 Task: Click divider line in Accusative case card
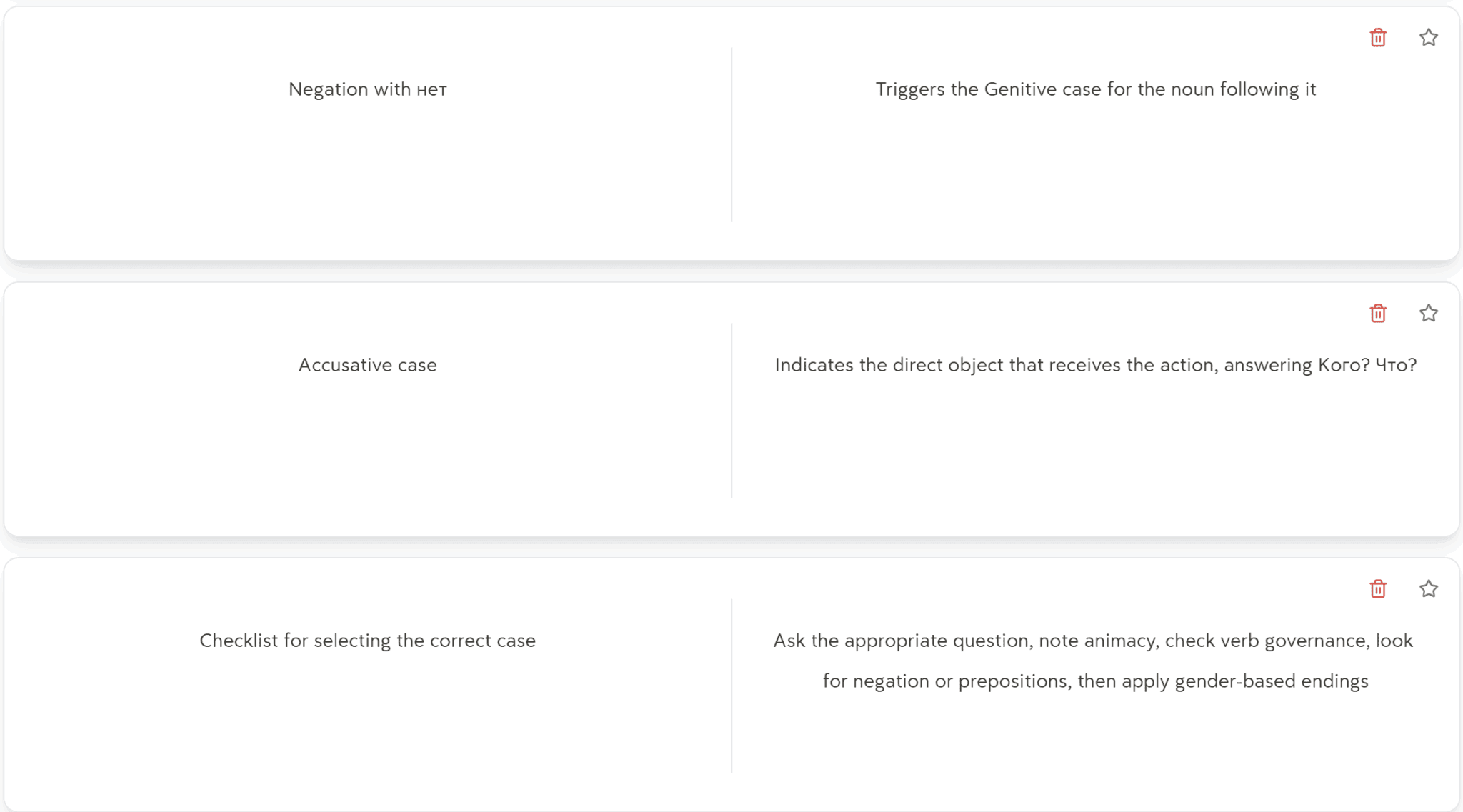[x=731, y=410]
